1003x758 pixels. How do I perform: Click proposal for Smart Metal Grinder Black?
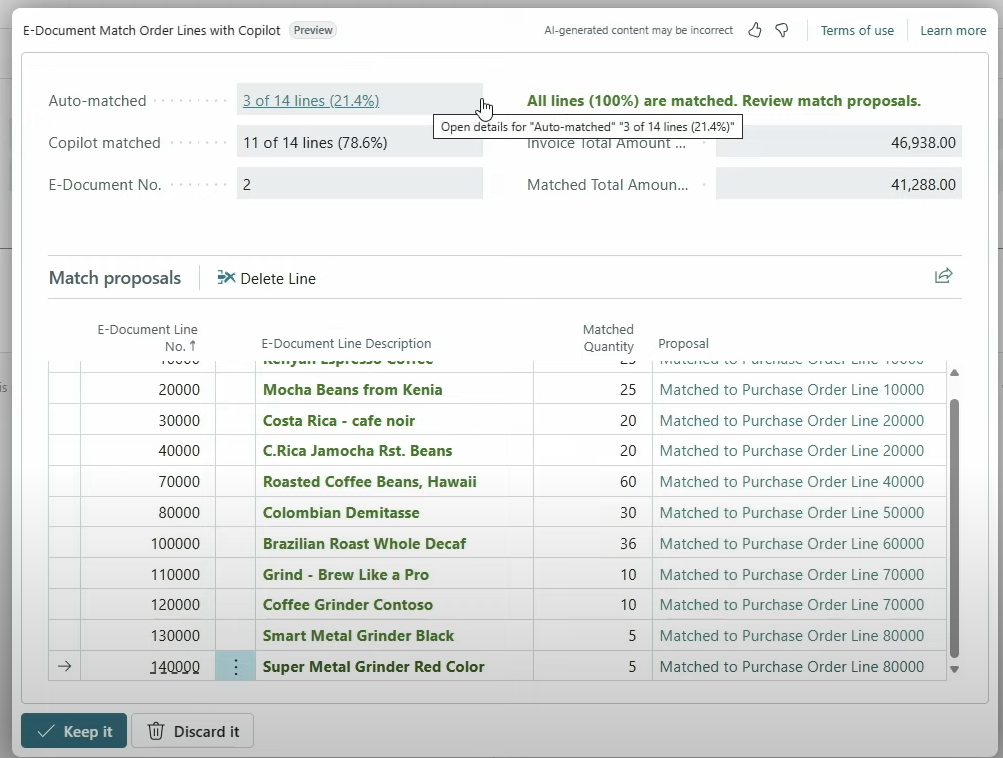coord(791,636)
